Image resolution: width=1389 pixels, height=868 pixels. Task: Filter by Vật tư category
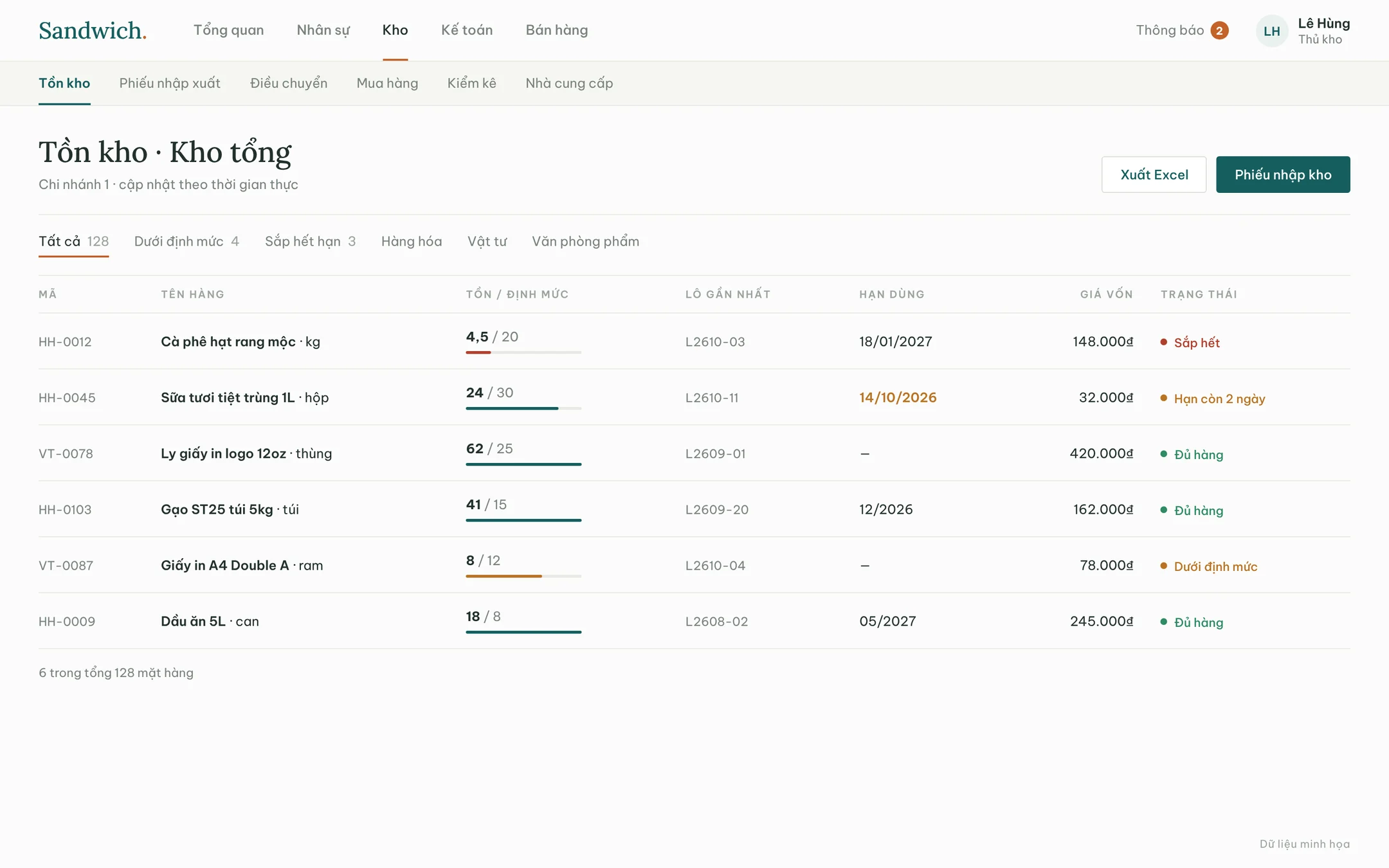[x=487, y=241]
